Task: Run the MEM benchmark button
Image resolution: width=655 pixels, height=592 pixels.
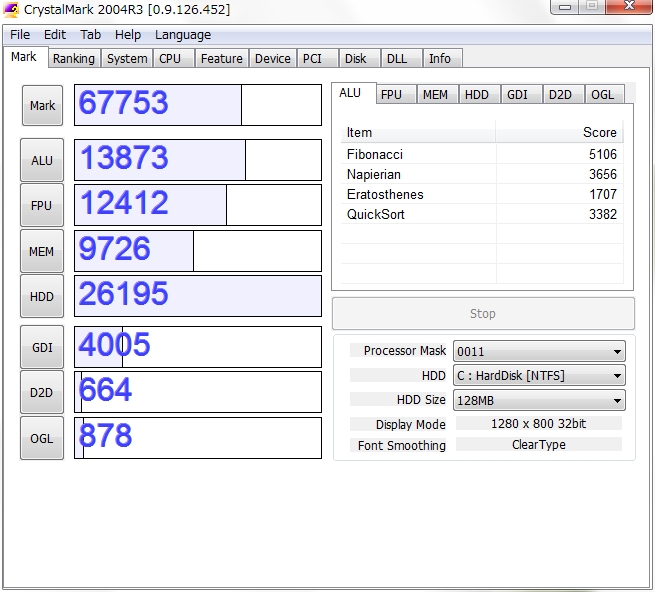Action: 42,252
